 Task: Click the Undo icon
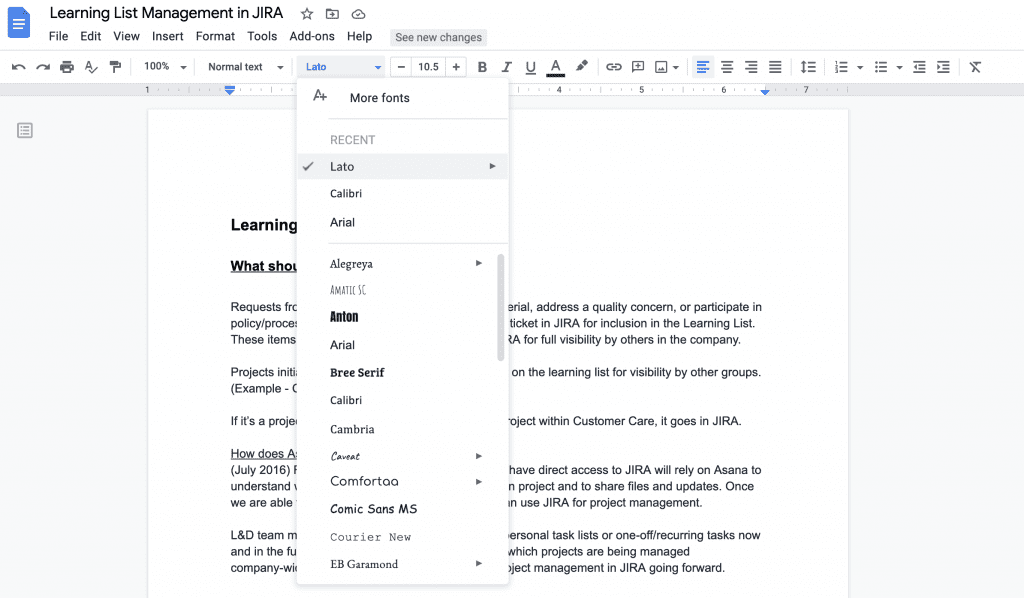coord(19,66)
